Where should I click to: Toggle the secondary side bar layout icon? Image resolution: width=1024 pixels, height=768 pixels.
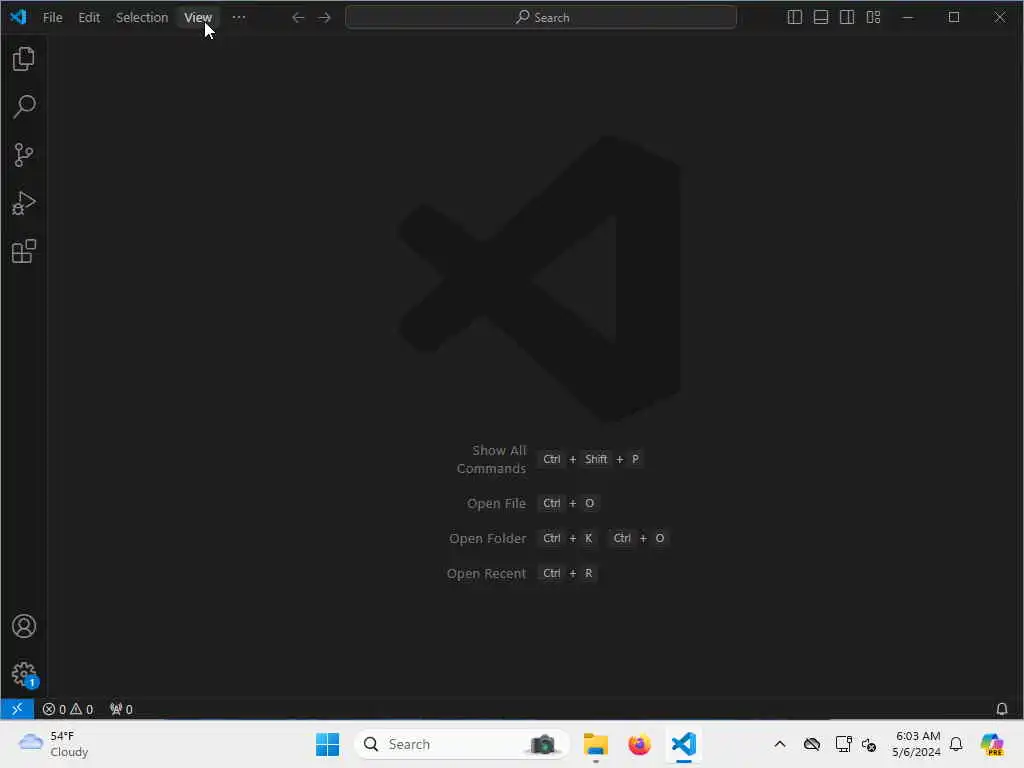tap(847, 18)
